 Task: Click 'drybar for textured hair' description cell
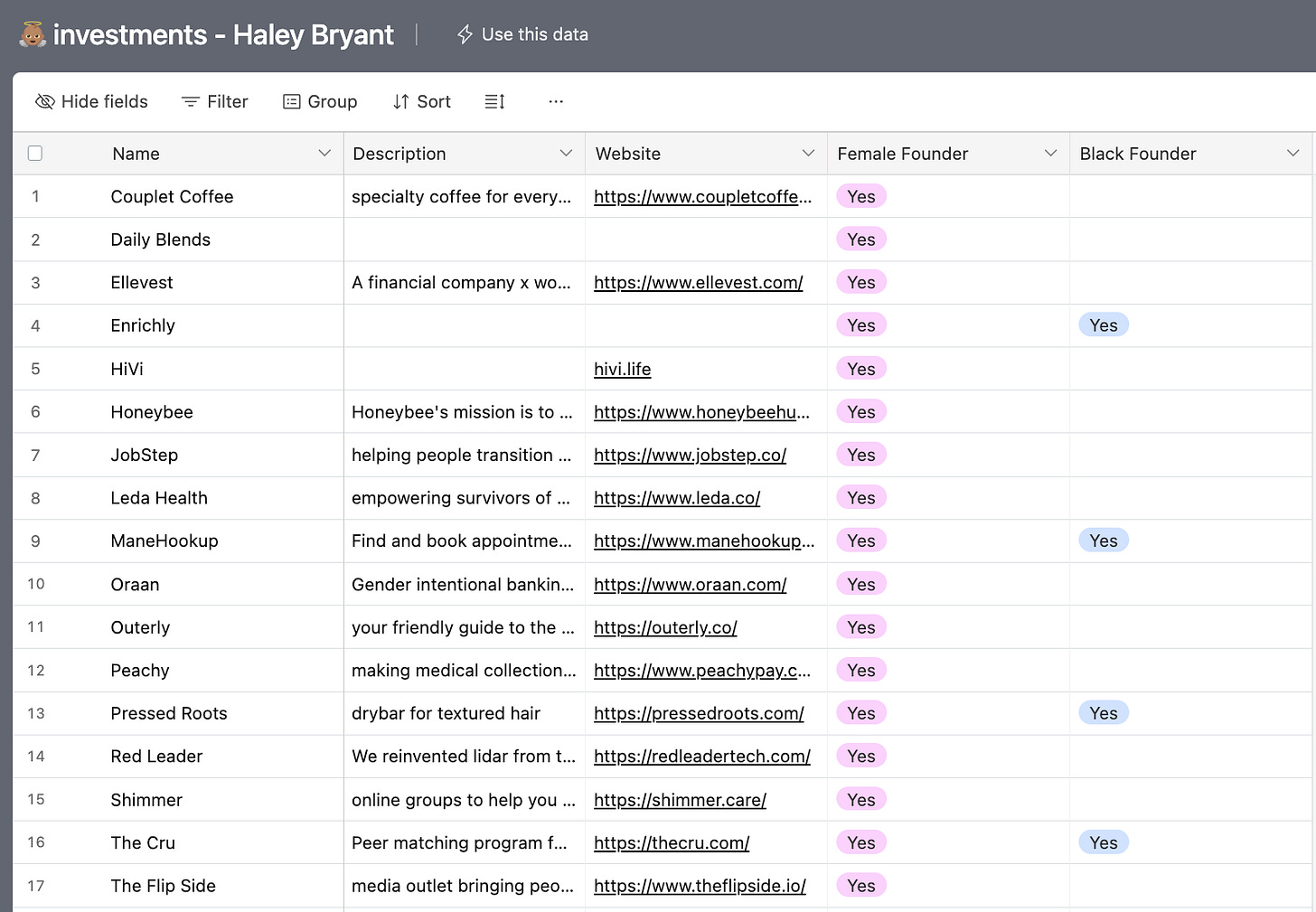click(x=465, y=713)
